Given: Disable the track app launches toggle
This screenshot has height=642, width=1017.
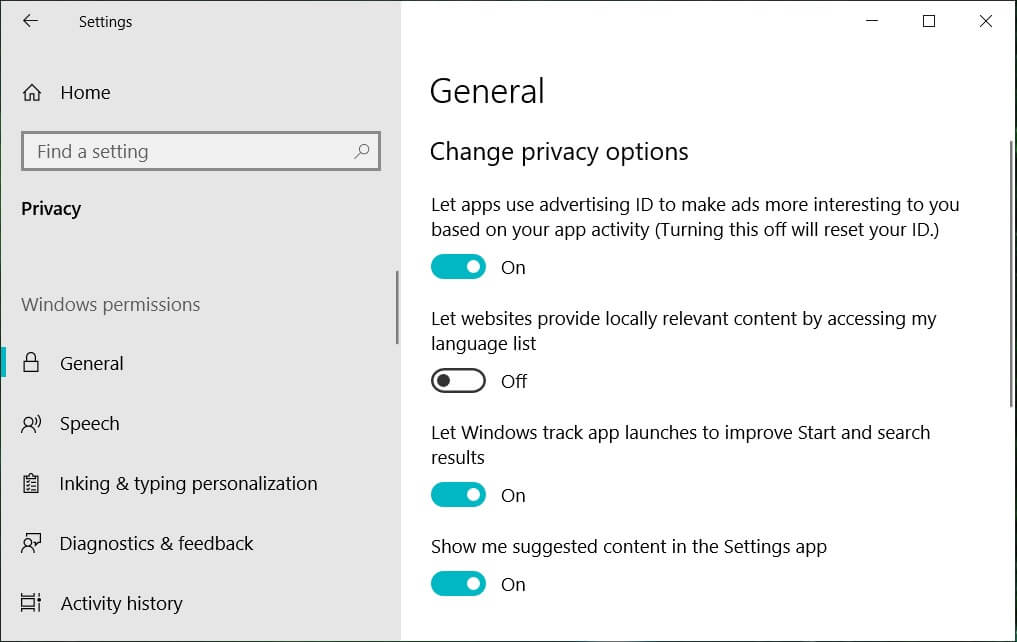Looking at the screenshot, I should 458,495.
